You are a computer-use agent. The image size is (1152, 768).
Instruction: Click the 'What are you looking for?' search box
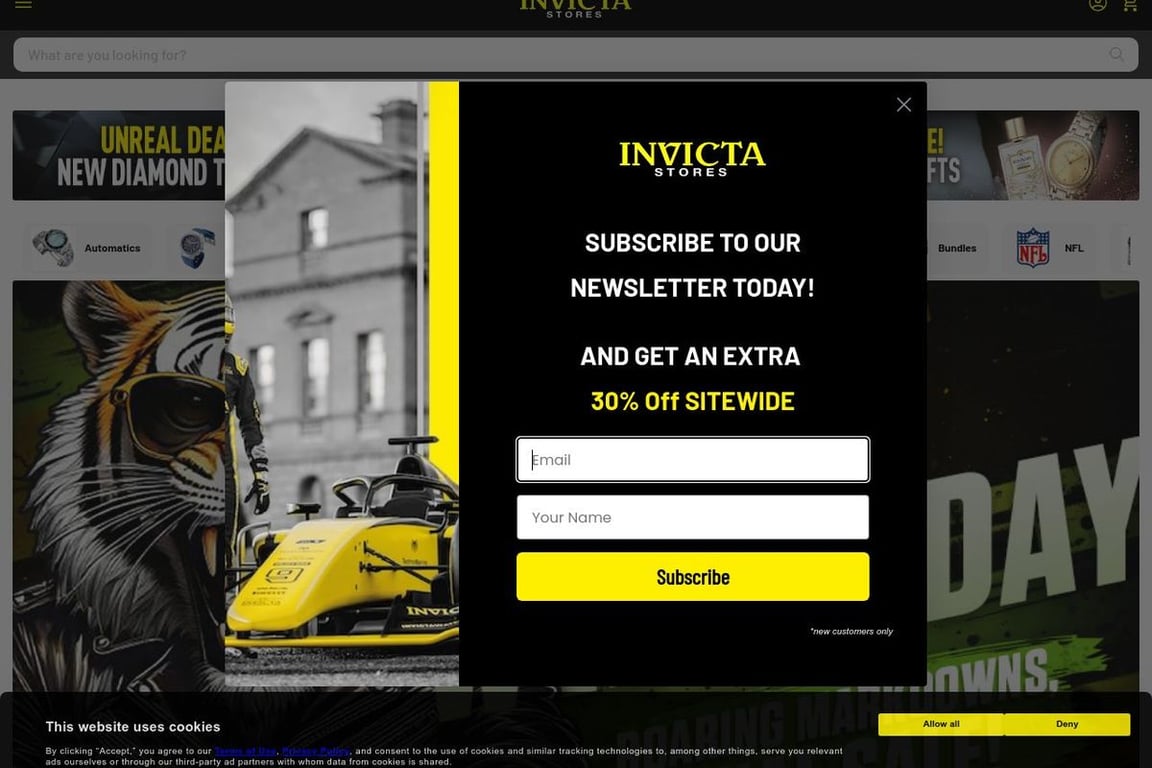coord(560,55)
